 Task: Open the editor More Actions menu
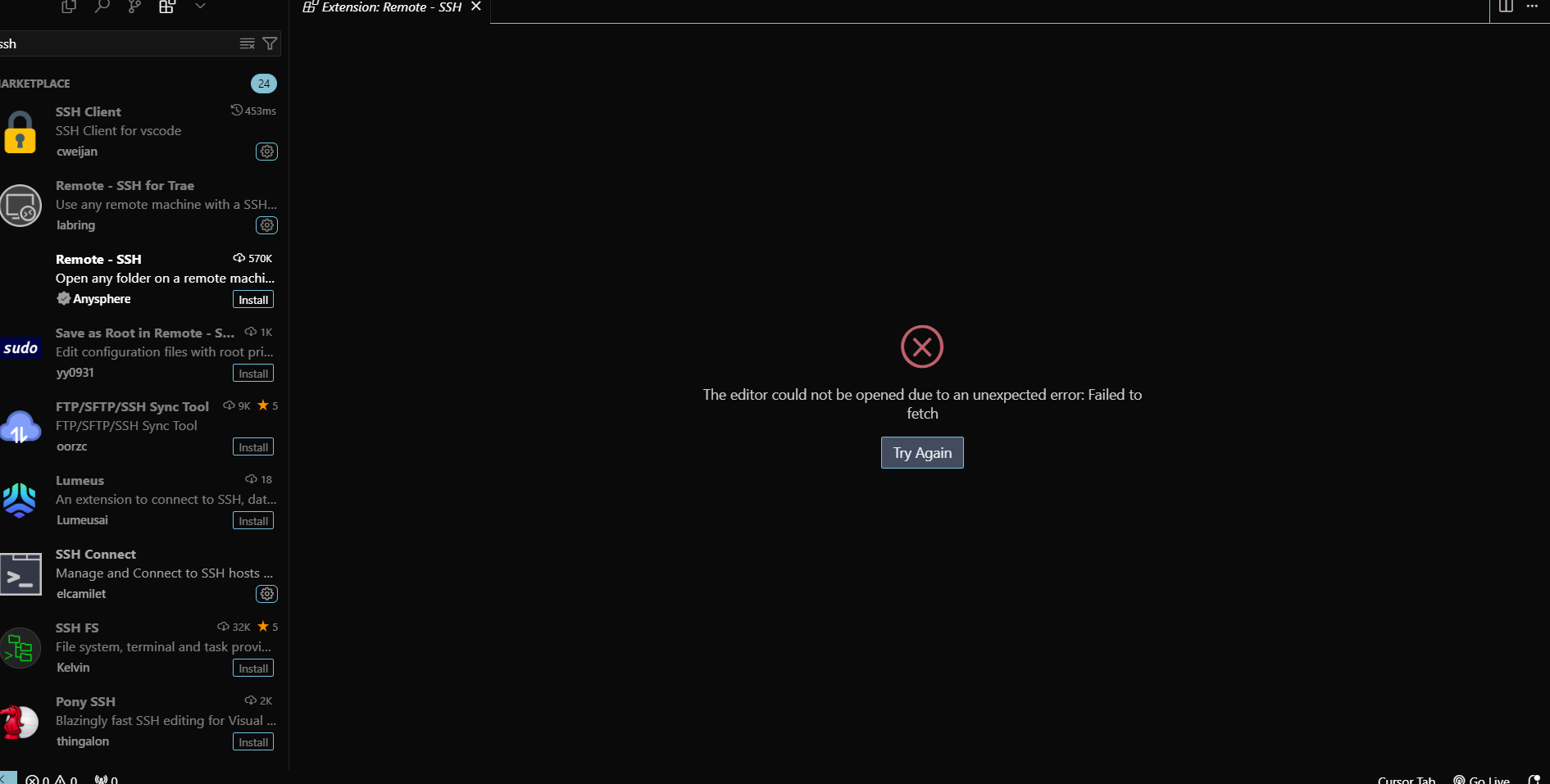(1532, 7)
